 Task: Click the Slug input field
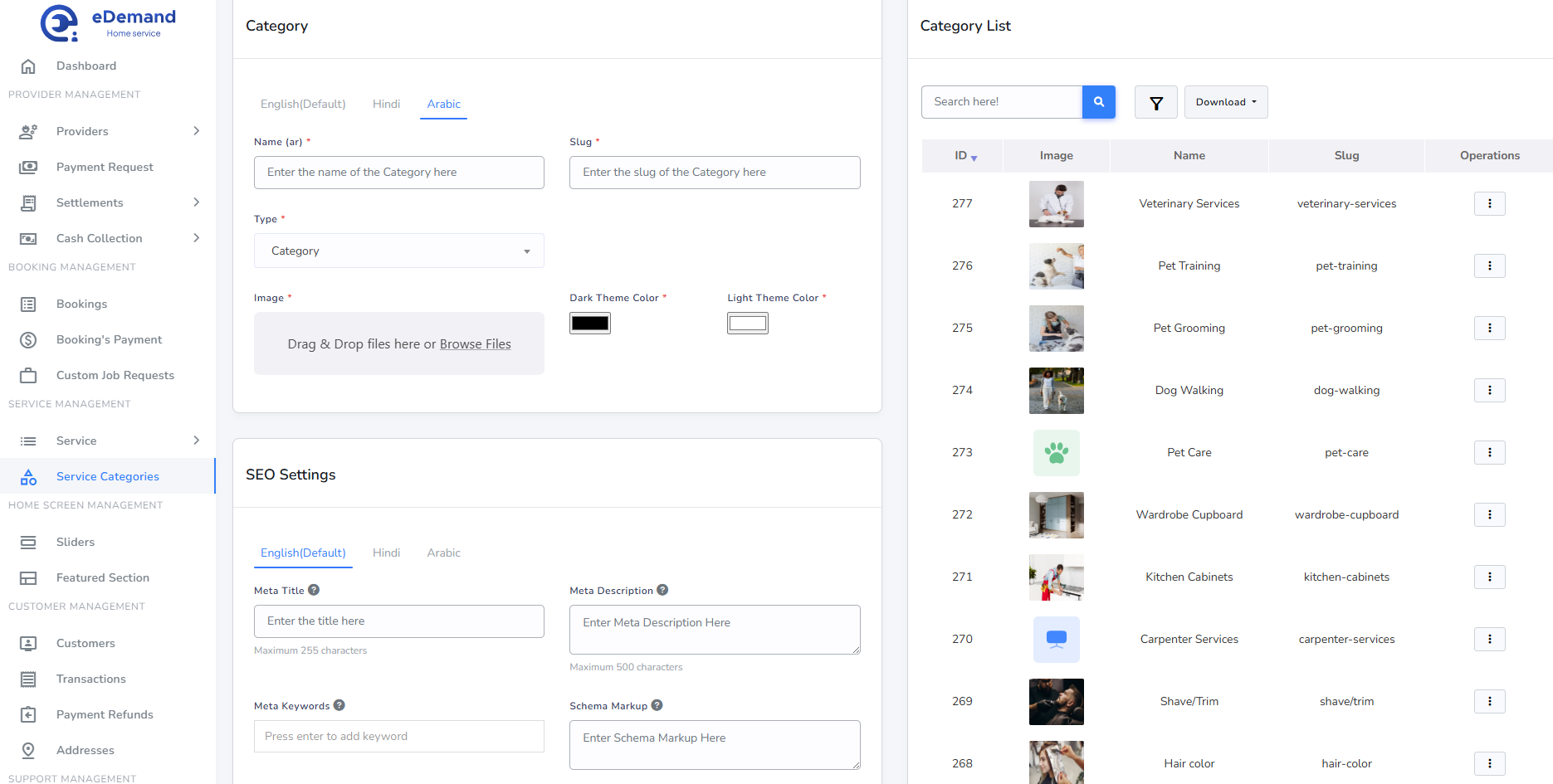tap(714, 173)
